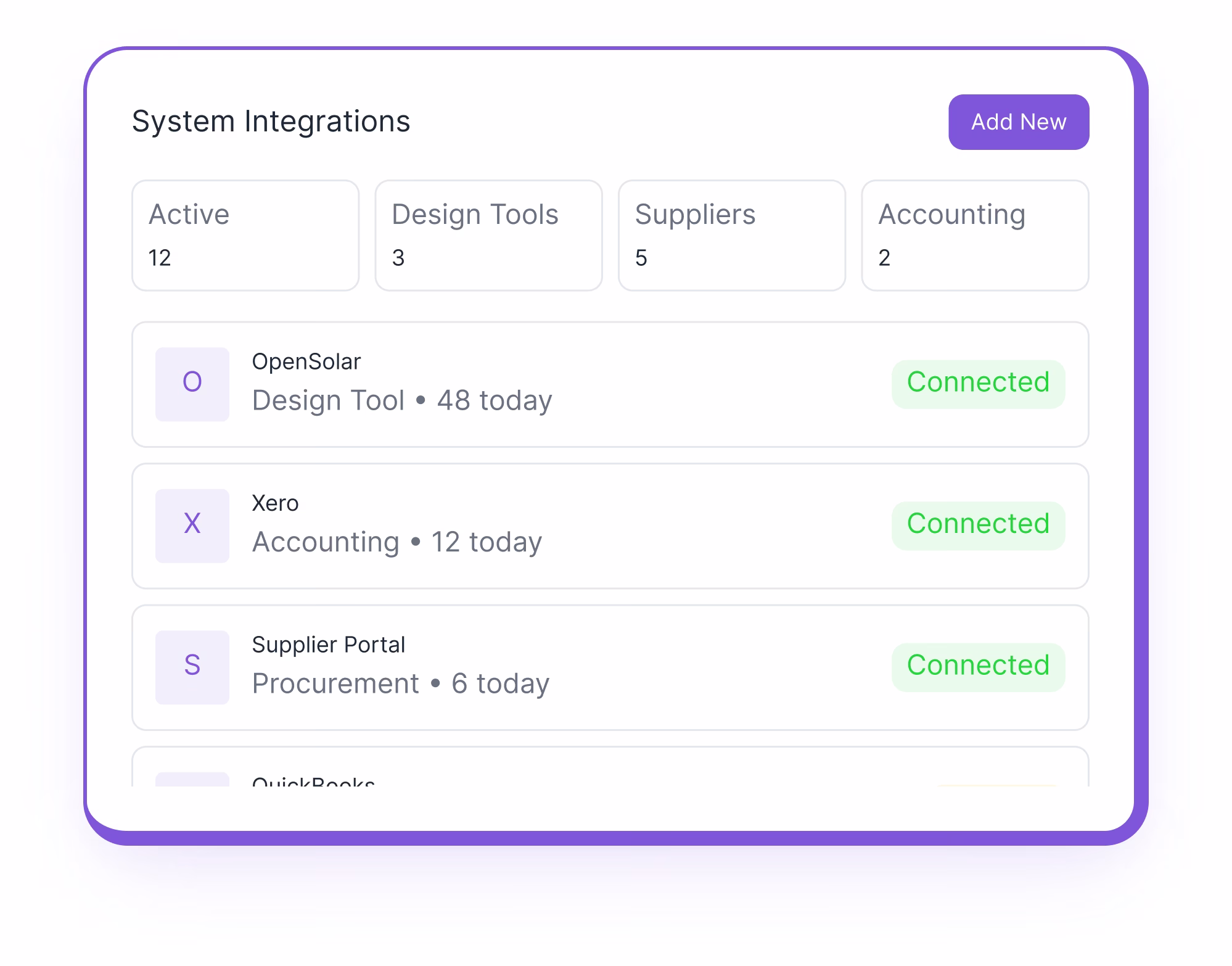Click Supplier Portal's Connected badge
The width and height of the screenshot is (1232, 966).
pos(978,666)
